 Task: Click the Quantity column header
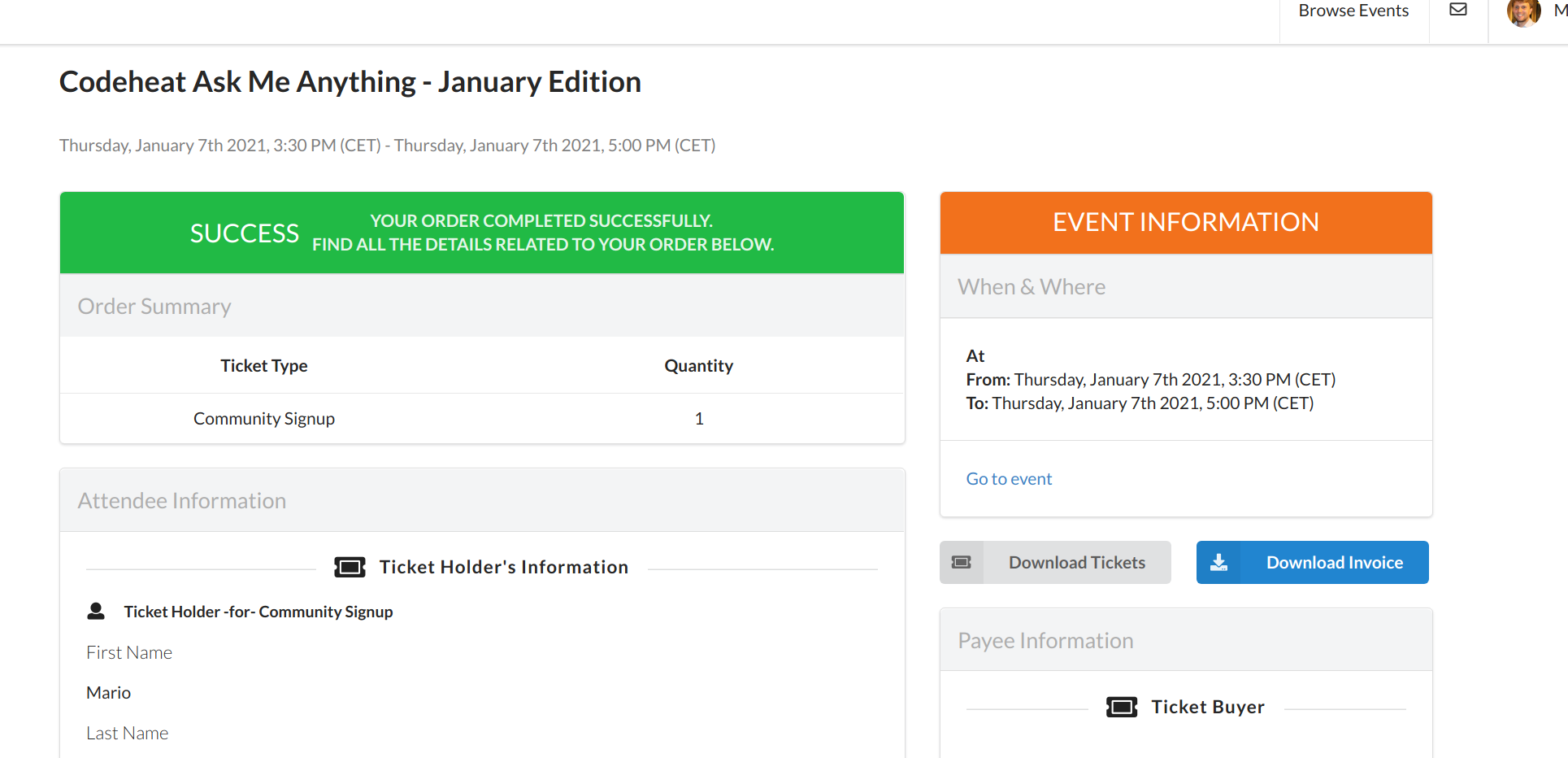point(699,365)
